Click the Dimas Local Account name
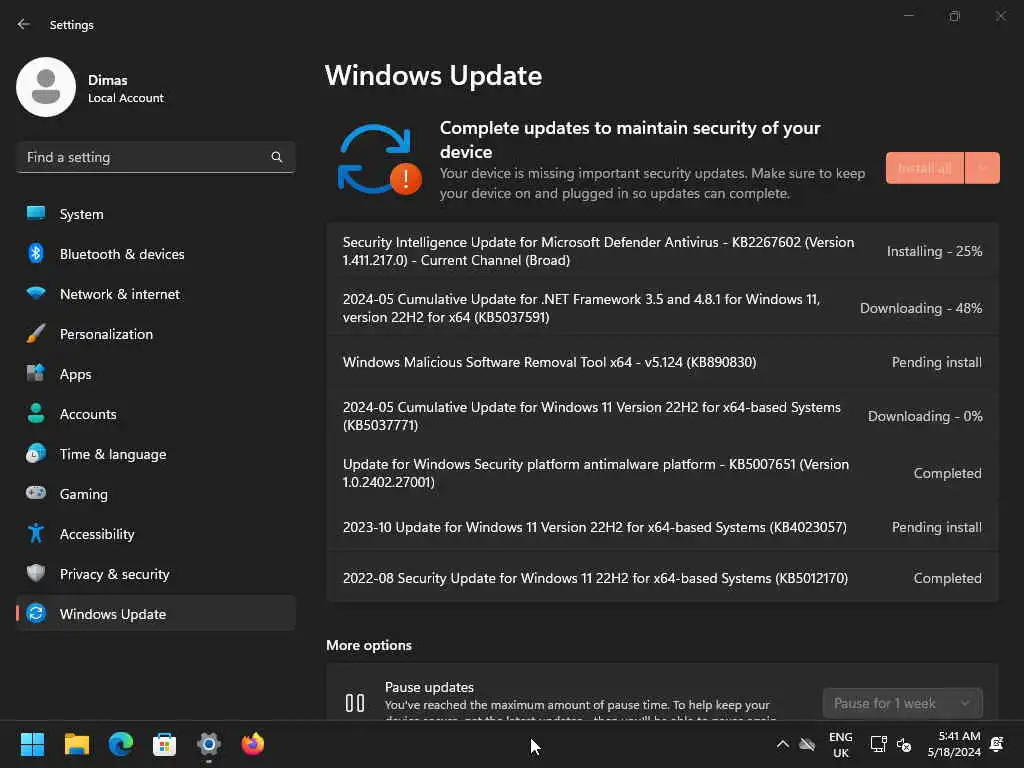The height and width of the screenshot is (768, 1024). coord(125,88)
